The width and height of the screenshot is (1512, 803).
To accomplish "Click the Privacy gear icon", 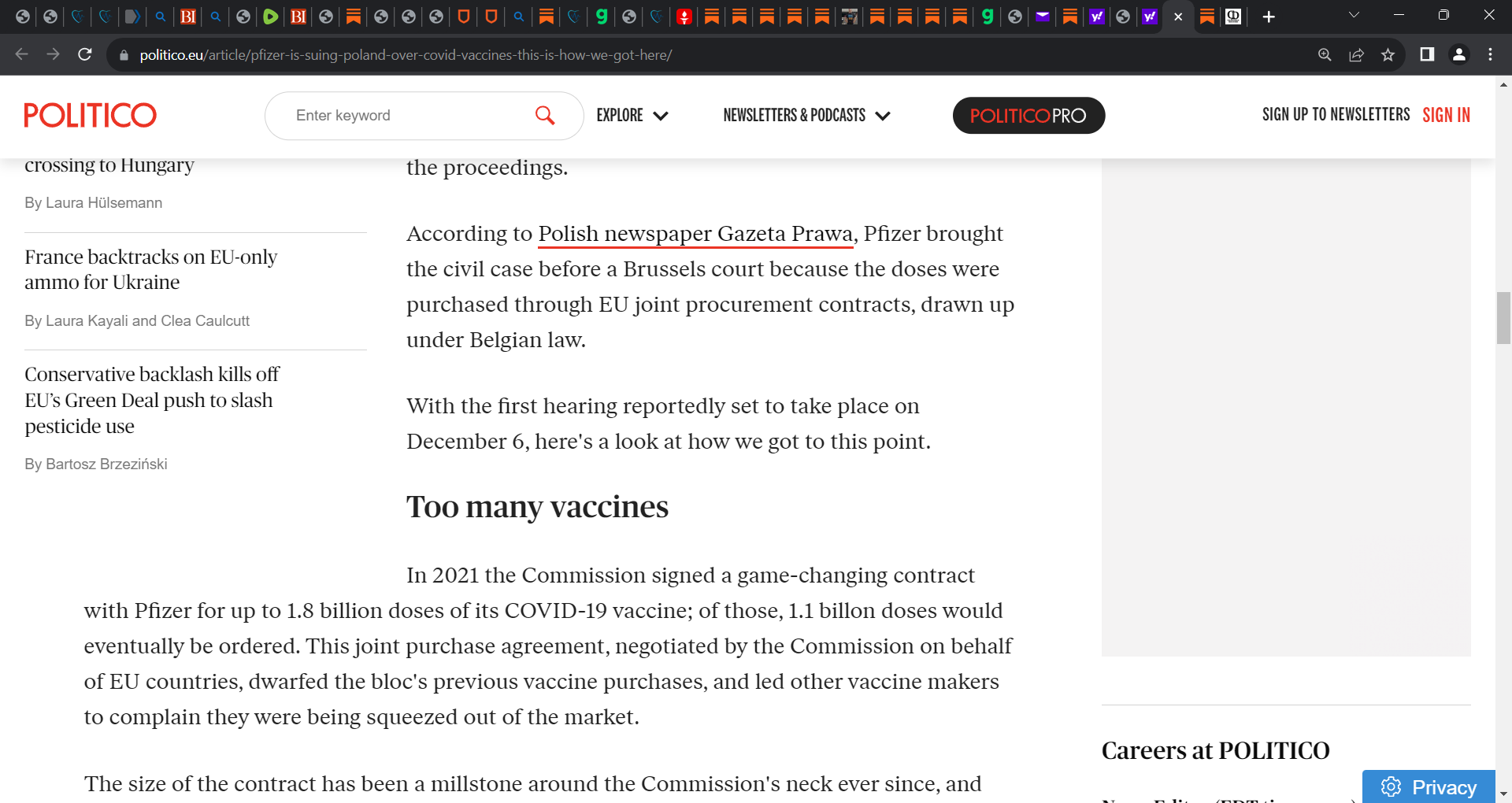I will pos(1391,787).
